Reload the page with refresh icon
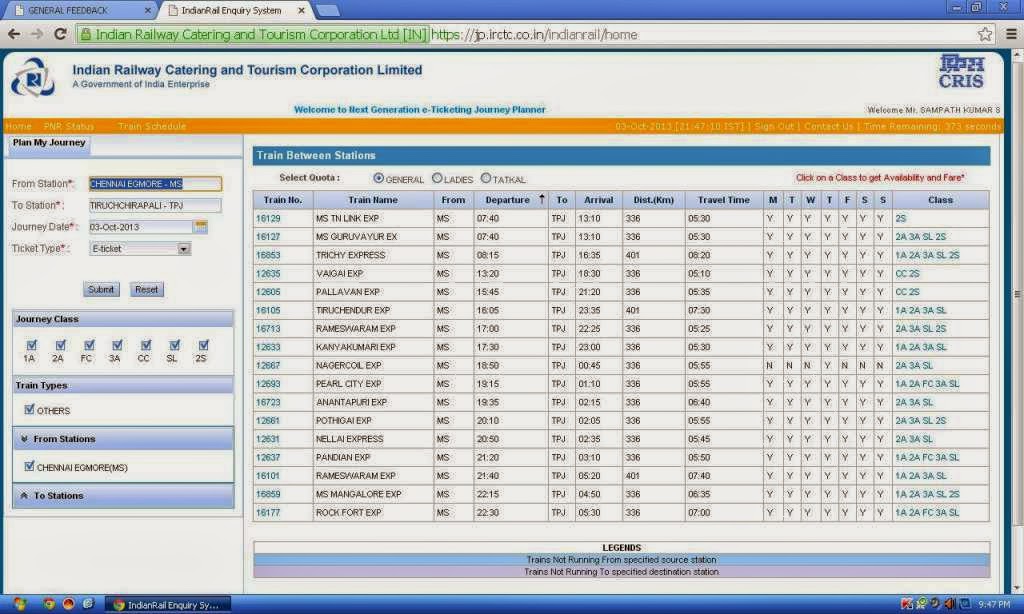 pyautogui.click(x=60, y=34)
